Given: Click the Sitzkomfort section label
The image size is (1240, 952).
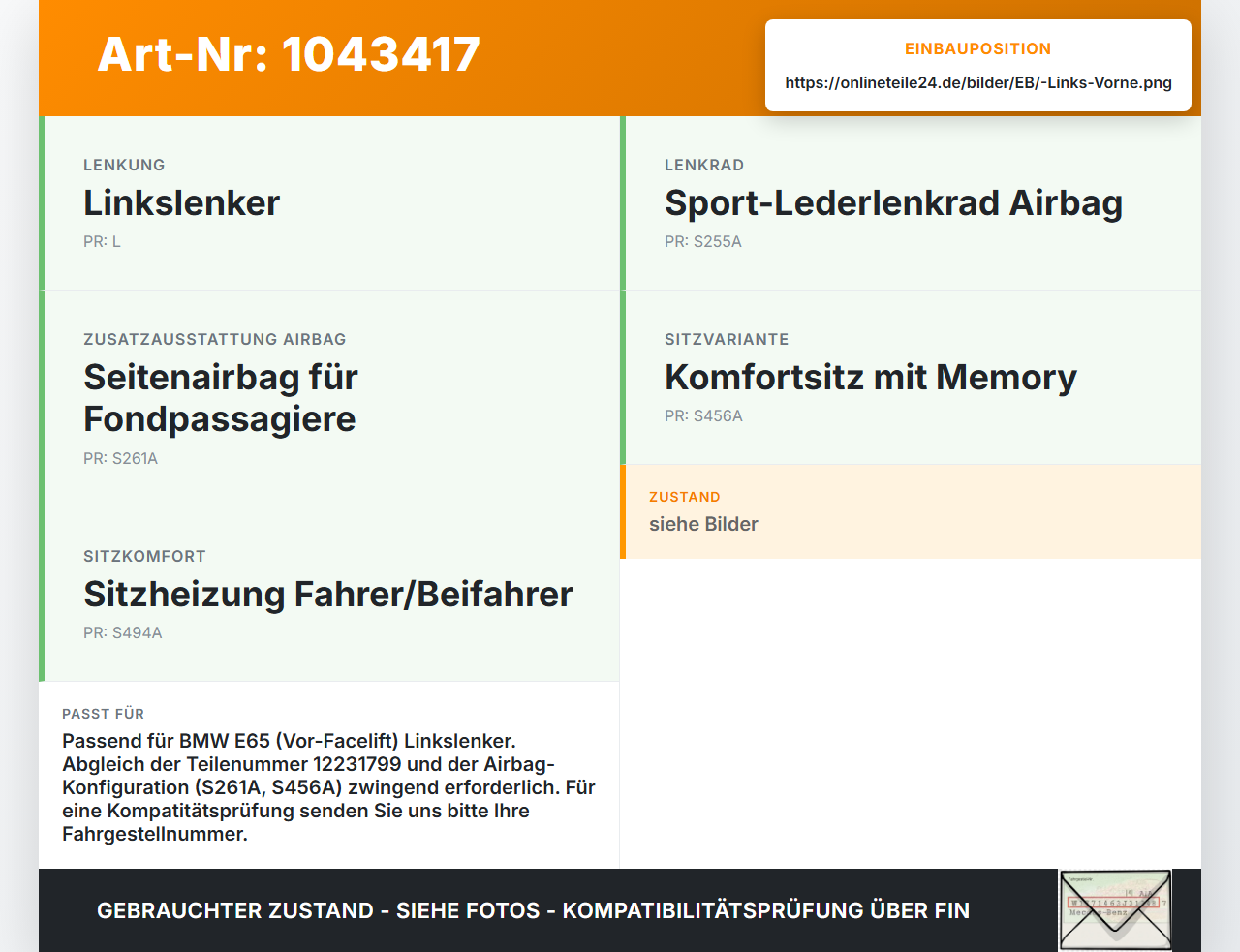Looking at the screenshot, I should click(144, 556).
